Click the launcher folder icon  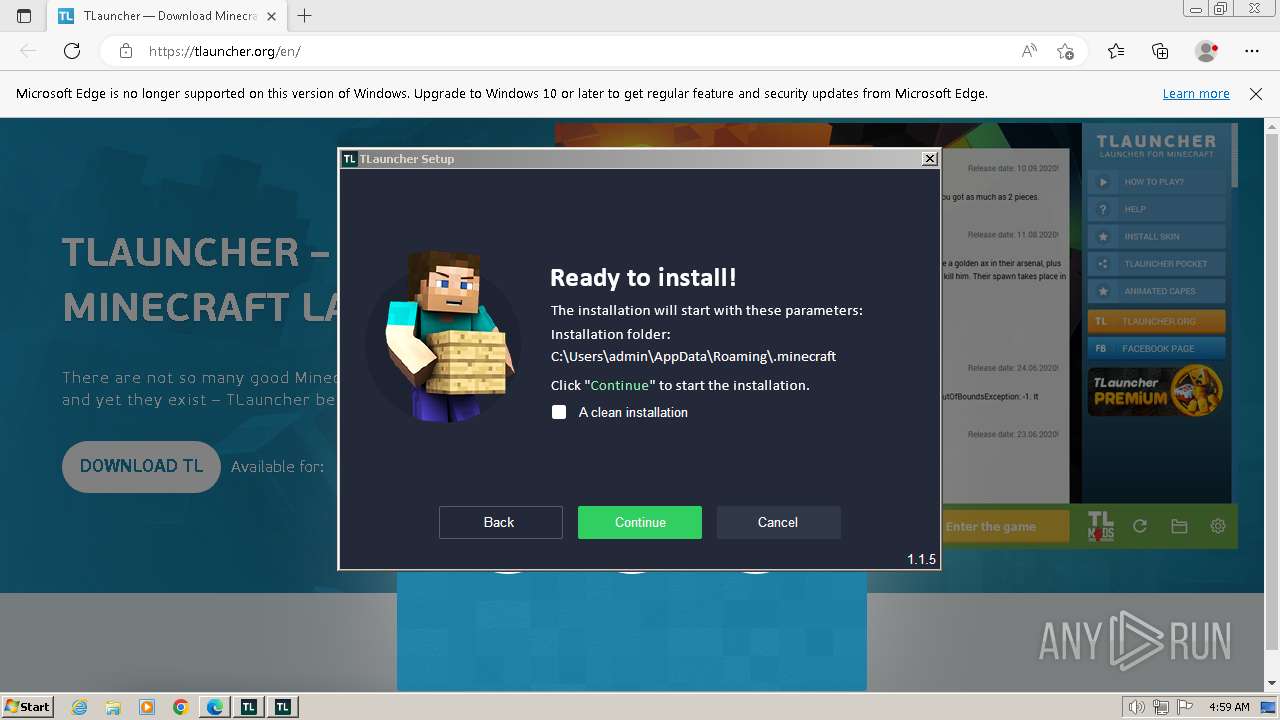pyautogui.click(x=1179, y=526)
